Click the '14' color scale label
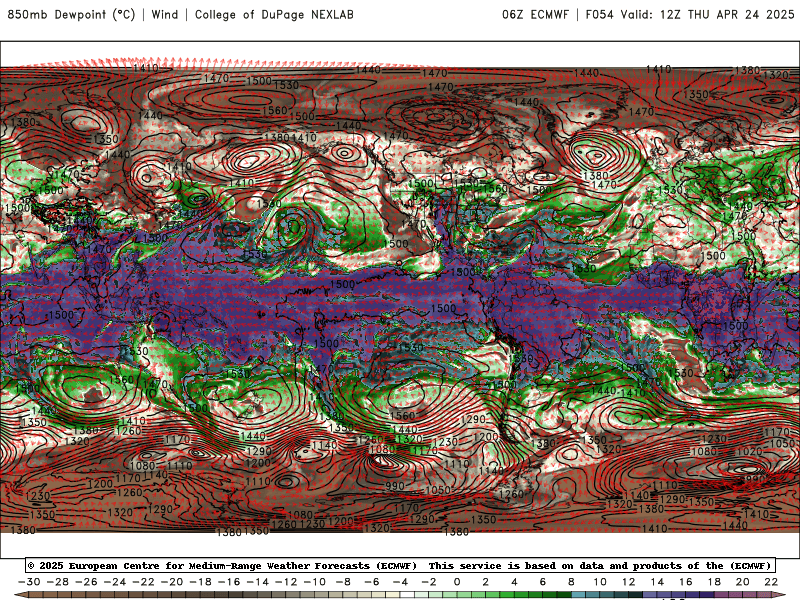 tap(657, 582)
